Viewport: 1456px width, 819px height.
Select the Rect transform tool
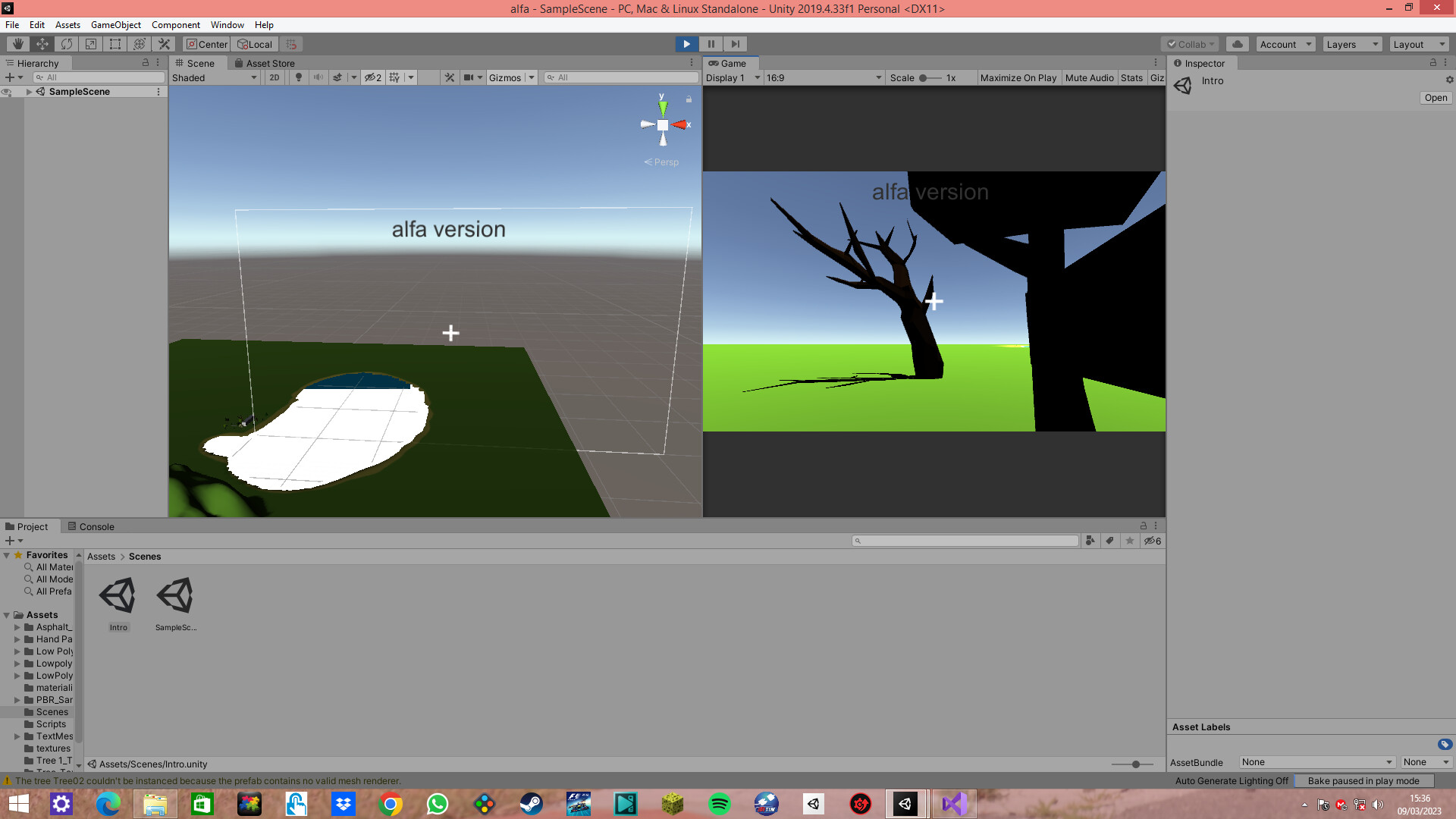(115, 44)
